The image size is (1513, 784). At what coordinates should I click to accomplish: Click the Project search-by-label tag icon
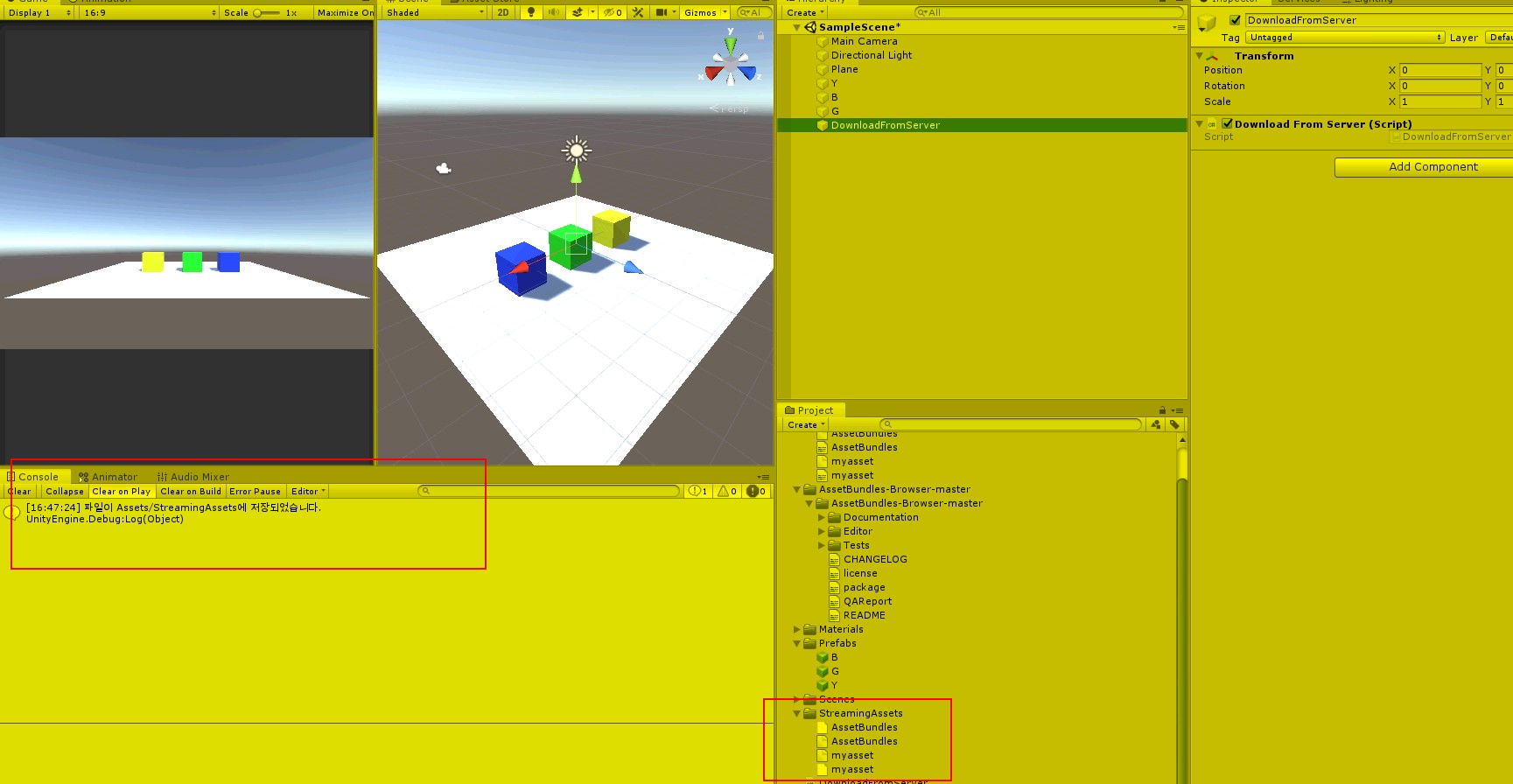[1174, 424]
